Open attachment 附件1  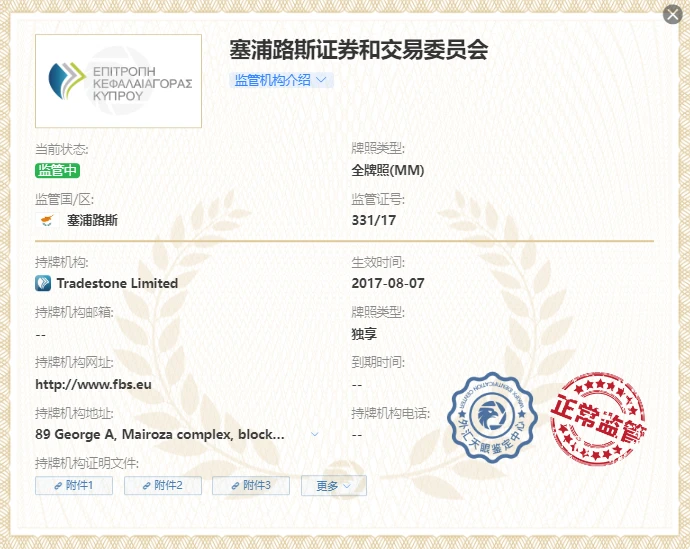[74, 485]
